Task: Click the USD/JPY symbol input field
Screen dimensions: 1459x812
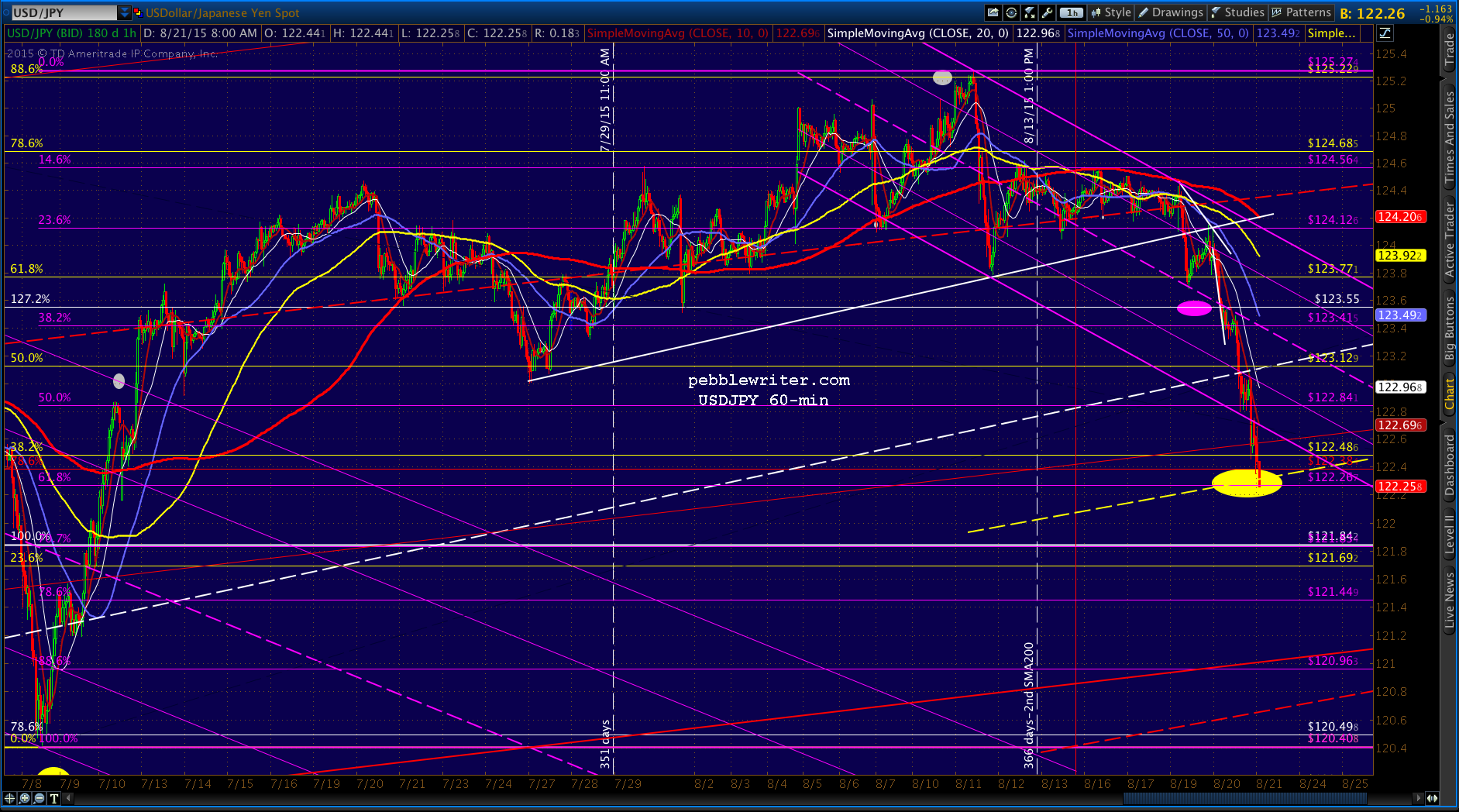Action: tap(64, 12)
